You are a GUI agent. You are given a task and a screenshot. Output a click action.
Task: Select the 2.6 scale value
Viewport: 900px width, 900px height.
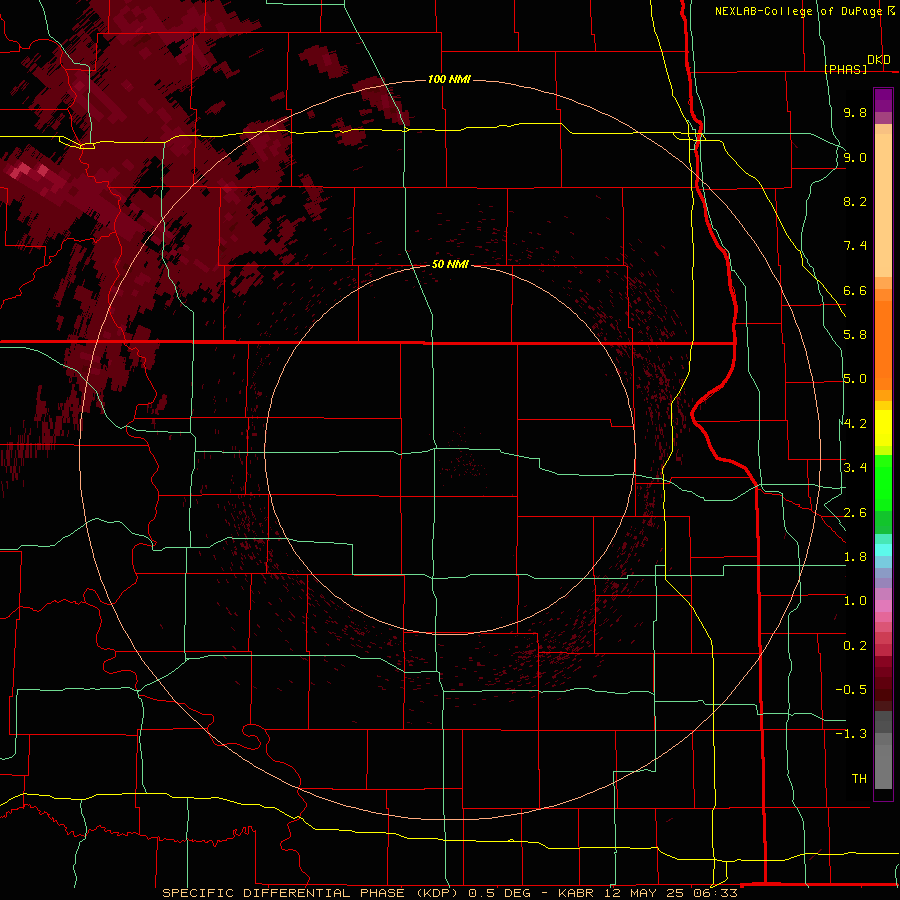(855, 513)
